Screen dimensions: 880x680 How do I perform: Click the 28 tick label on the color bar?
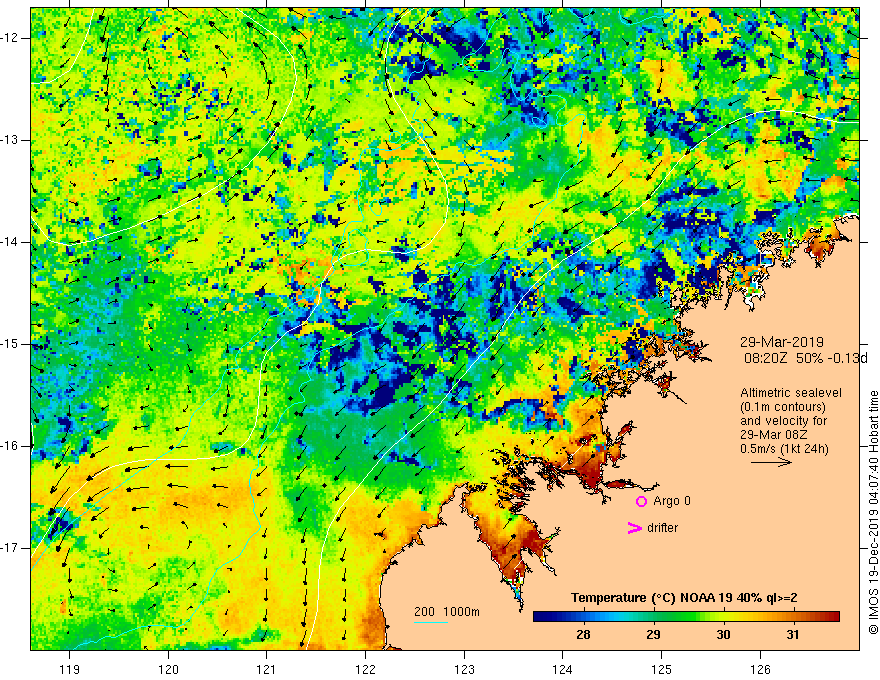pyautogui.click(x=583, y=635)
